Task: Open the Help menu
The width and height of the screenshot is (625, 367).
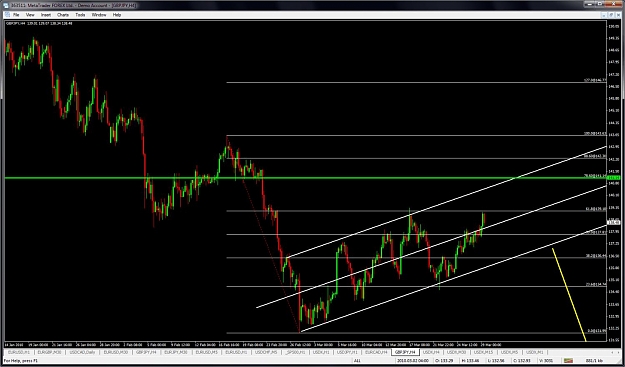Action: (117, 15)
